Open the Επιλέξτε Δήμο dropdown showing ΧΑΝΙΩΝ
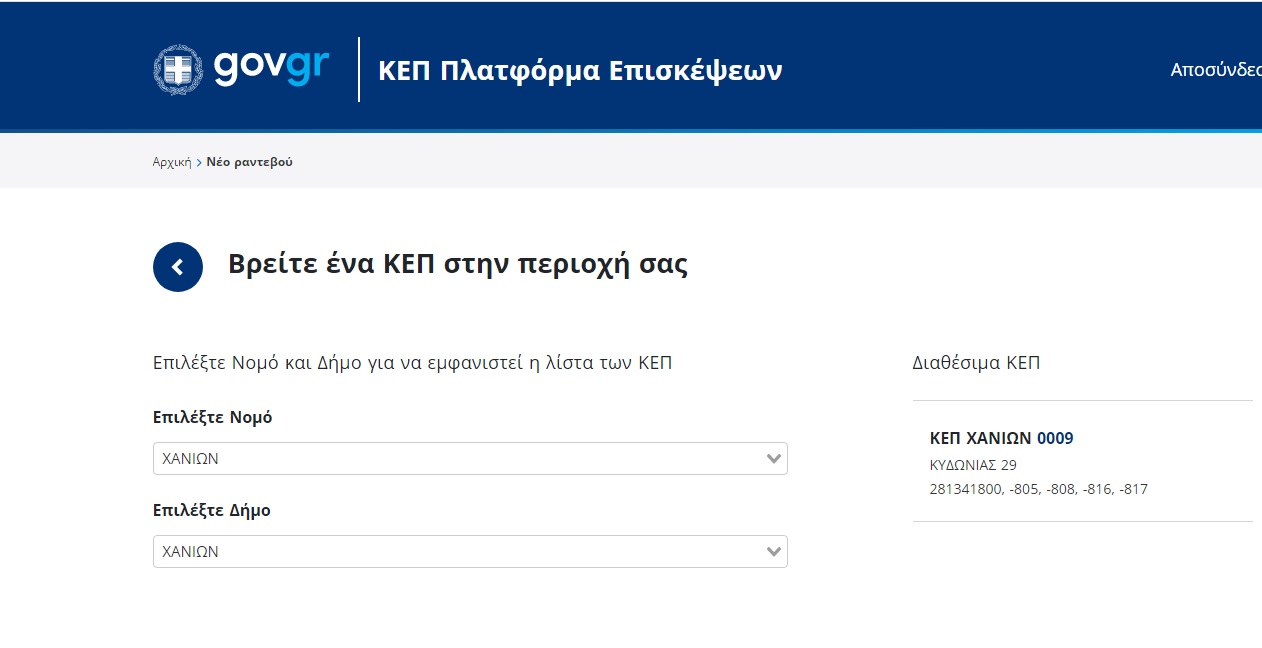Image resolution: width=1262 pixels, height=648 pixels. tap(470, 552)
